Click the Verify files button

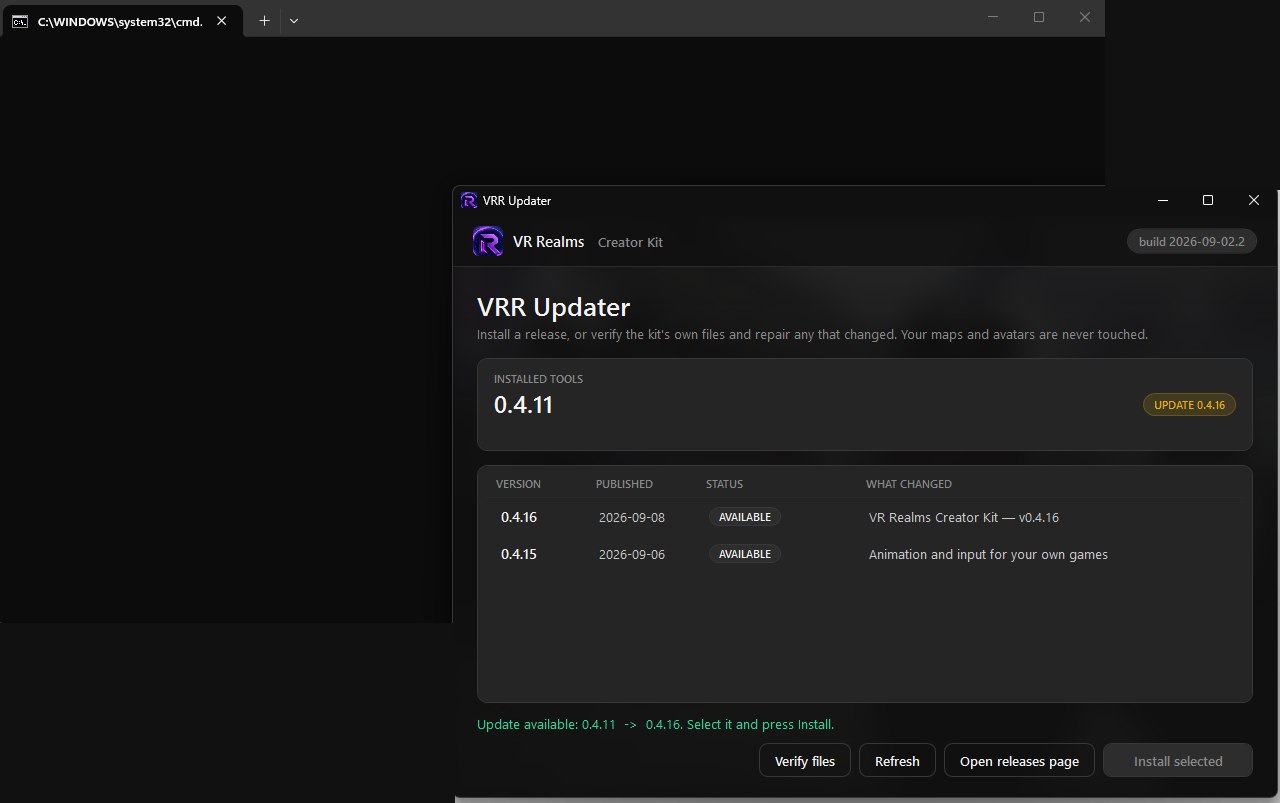click(x=805, y=761)
